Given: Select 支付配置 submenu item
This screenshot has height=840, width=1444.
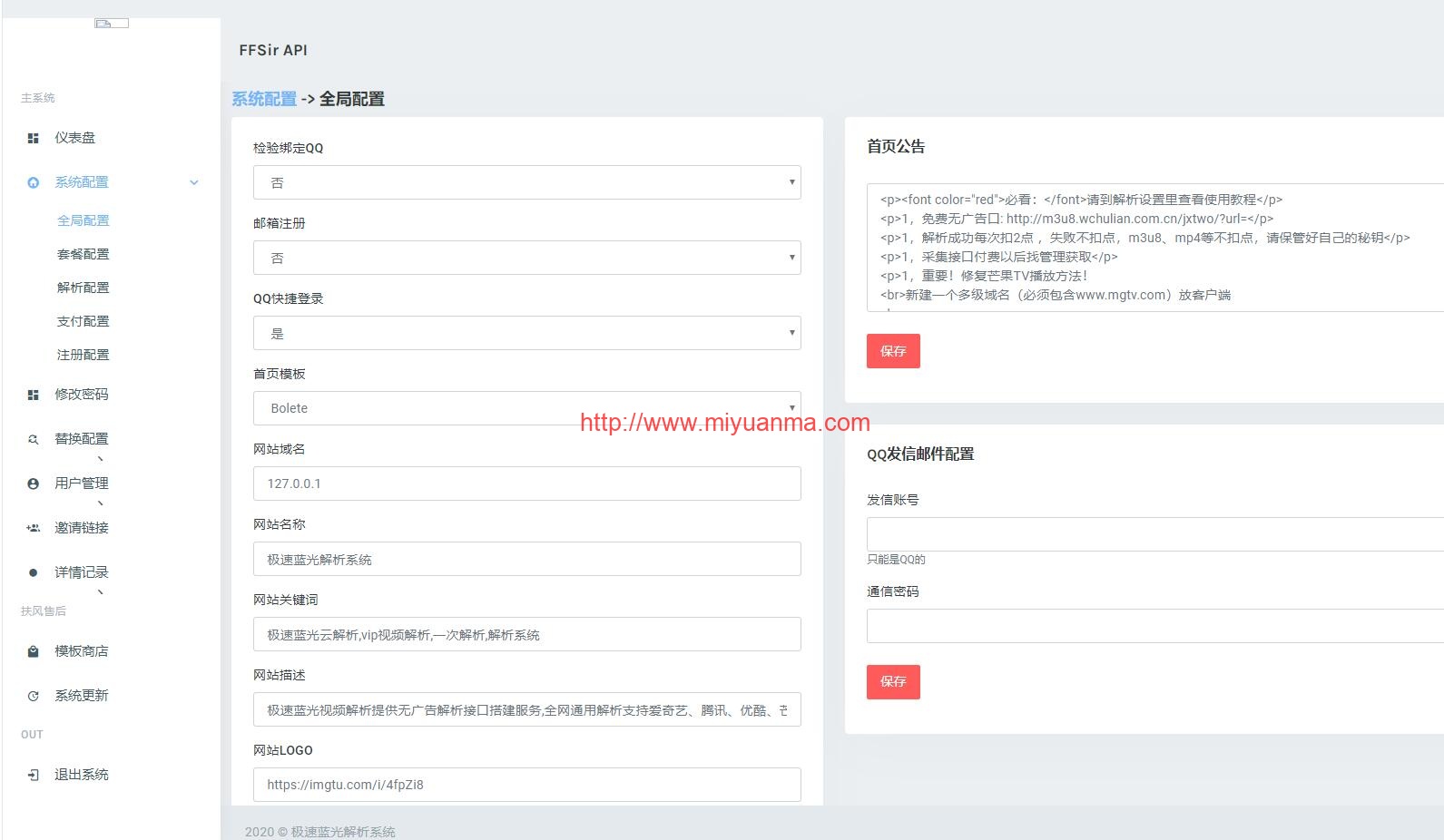Looking at the screenshot, I should point(83,321).
